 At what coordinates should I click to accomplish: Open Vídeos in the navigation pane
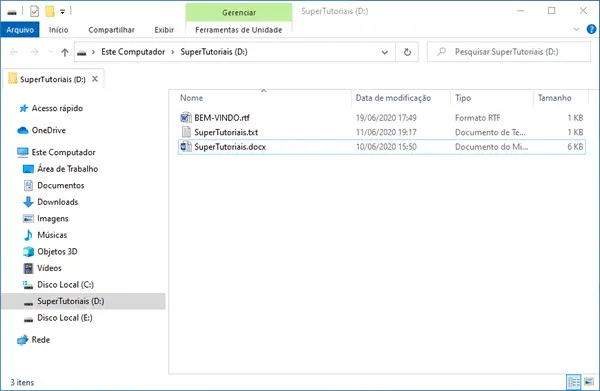click(x=49, y=268)
